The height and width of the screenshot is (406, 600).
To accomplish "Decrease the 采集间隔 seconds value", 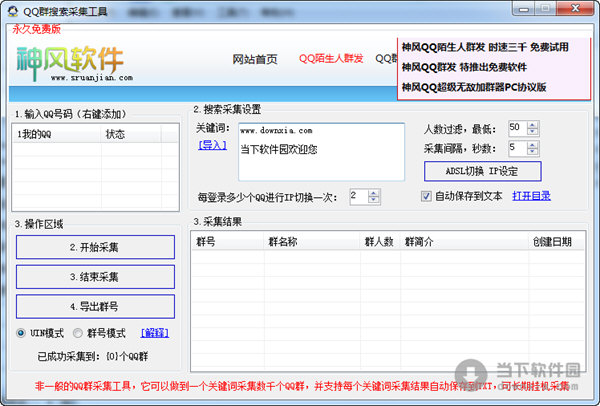I will tap(532, 152).
